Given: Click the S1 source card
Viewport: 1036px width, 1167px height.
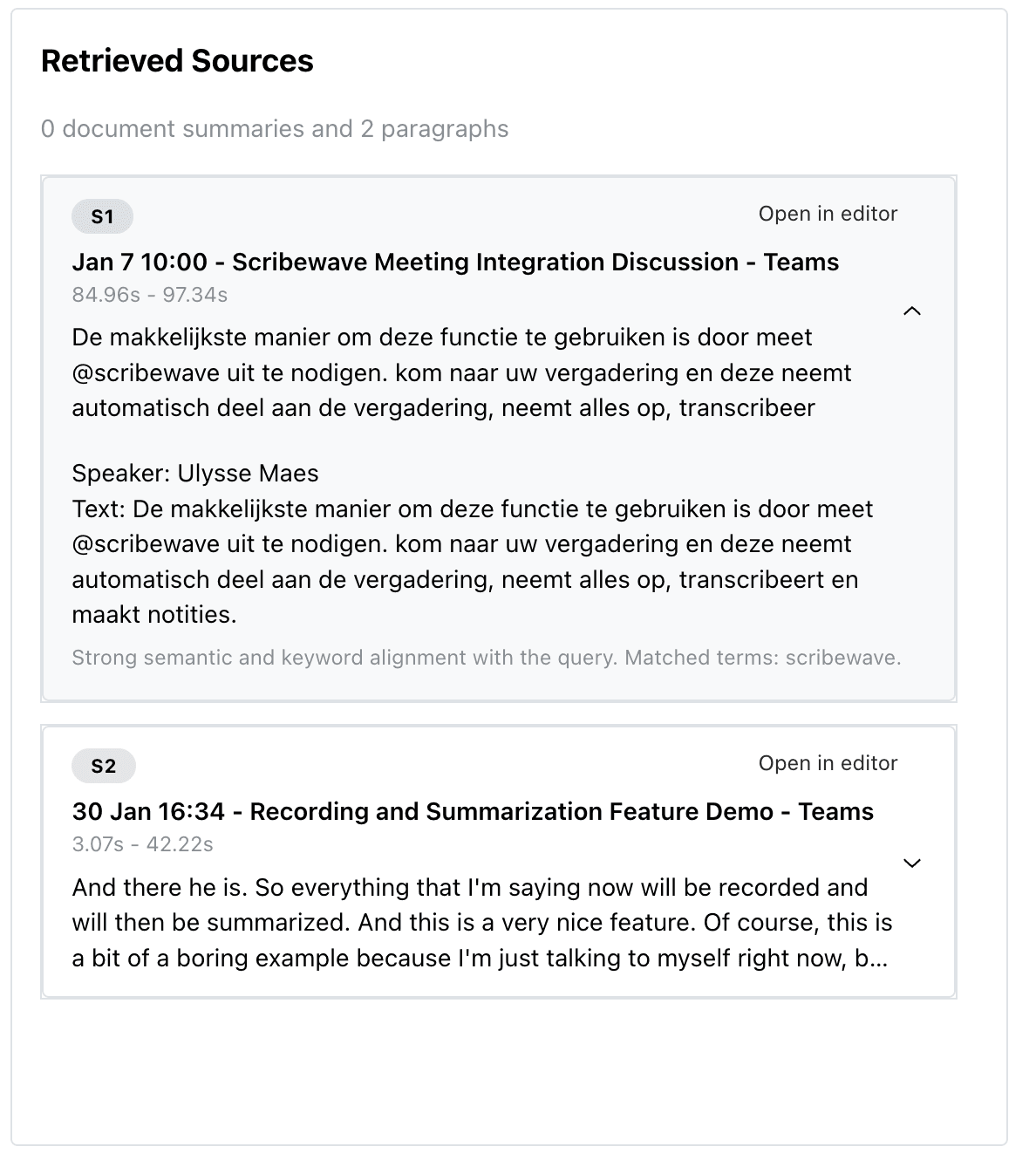Looking at the screenshot, I should click(500, 436).
